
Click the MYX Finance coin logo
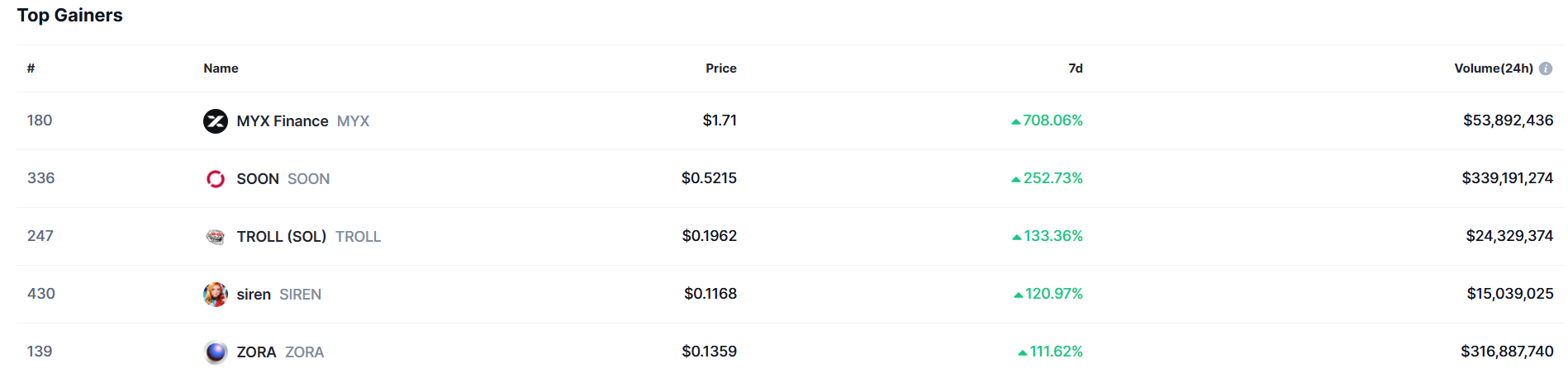click(216, 121)
